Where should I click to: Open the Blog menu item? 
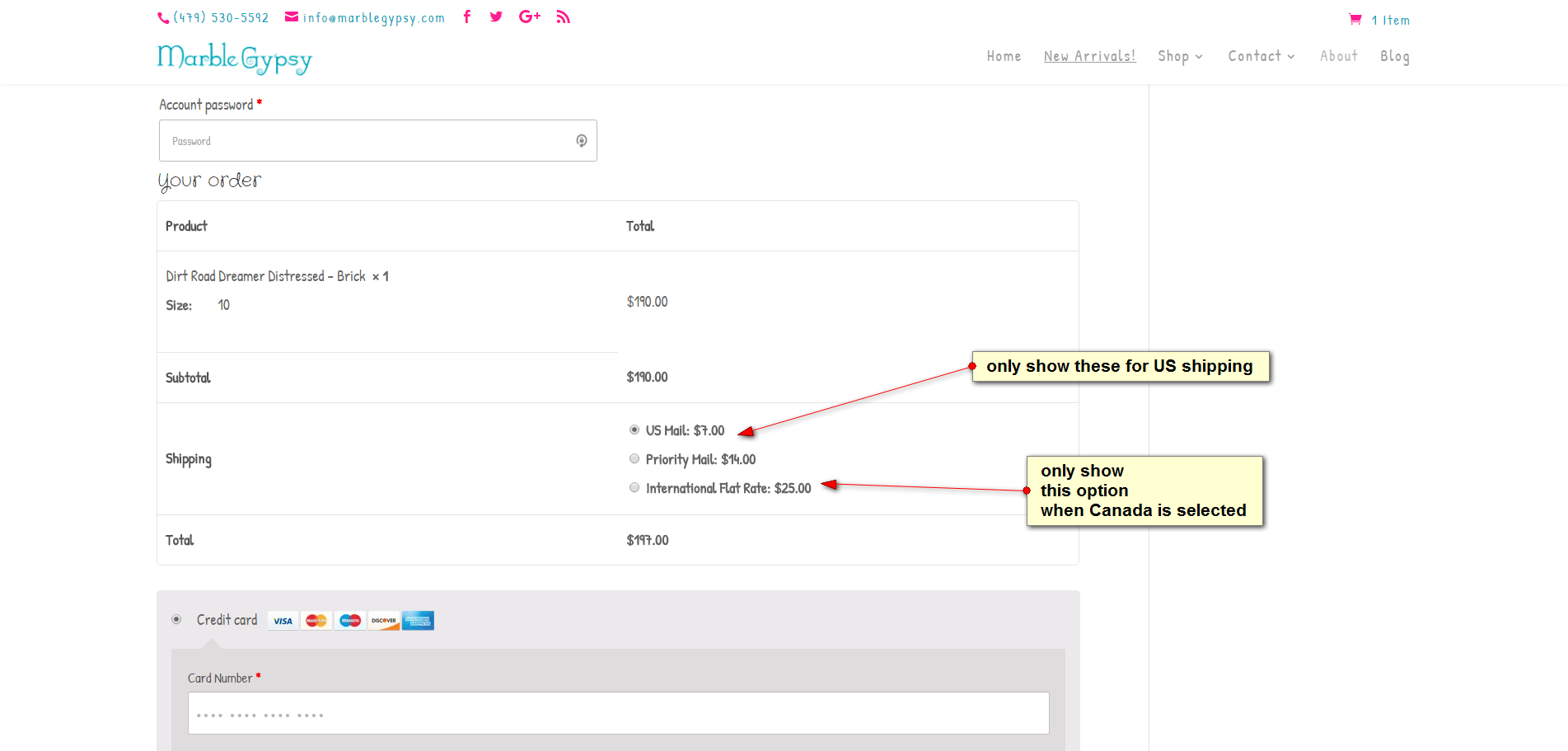(x=1394, y=56)
